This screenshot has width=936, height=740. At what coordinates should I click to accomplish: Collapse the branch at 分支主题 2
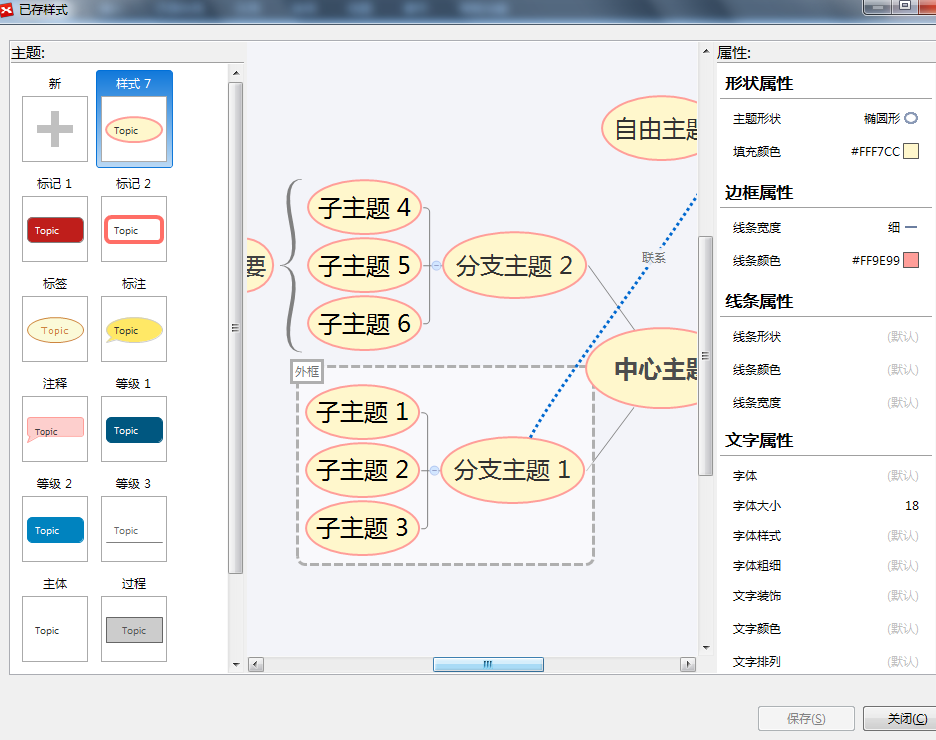[436, 265]
